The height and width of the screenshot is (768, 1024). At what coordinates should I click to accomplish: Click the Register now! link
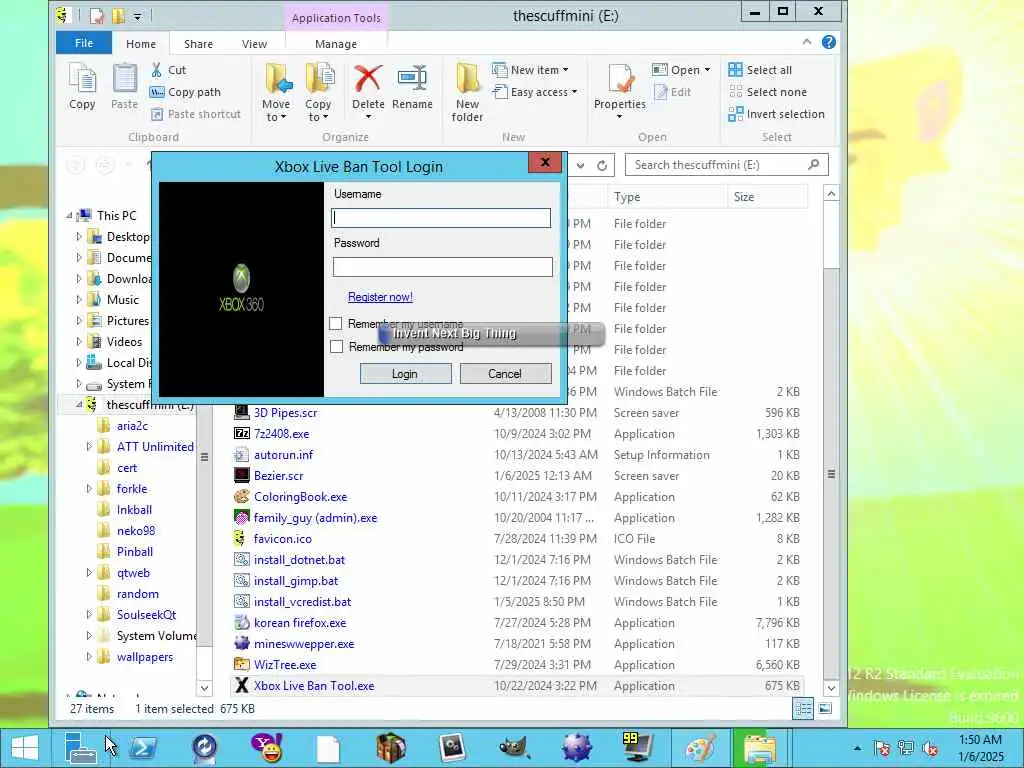click(380, 297)
